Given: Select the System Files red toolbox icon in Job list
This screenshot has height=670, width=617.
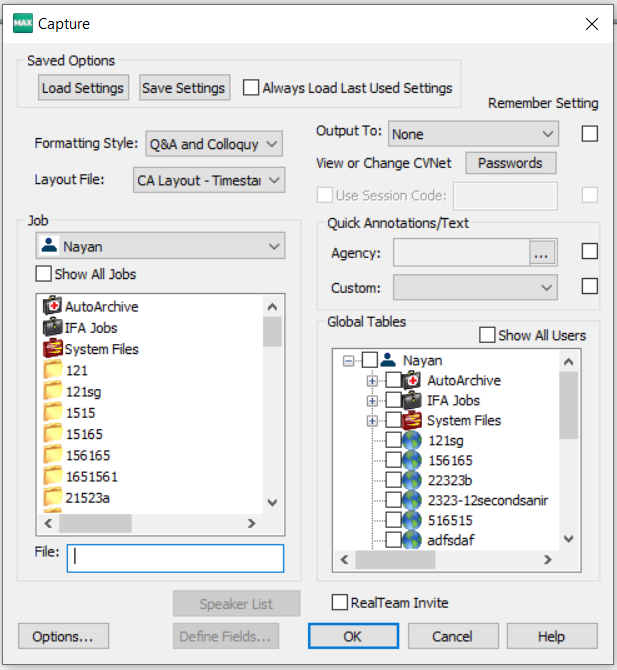Looking at the screenshot, I should [x=53, y=348].
